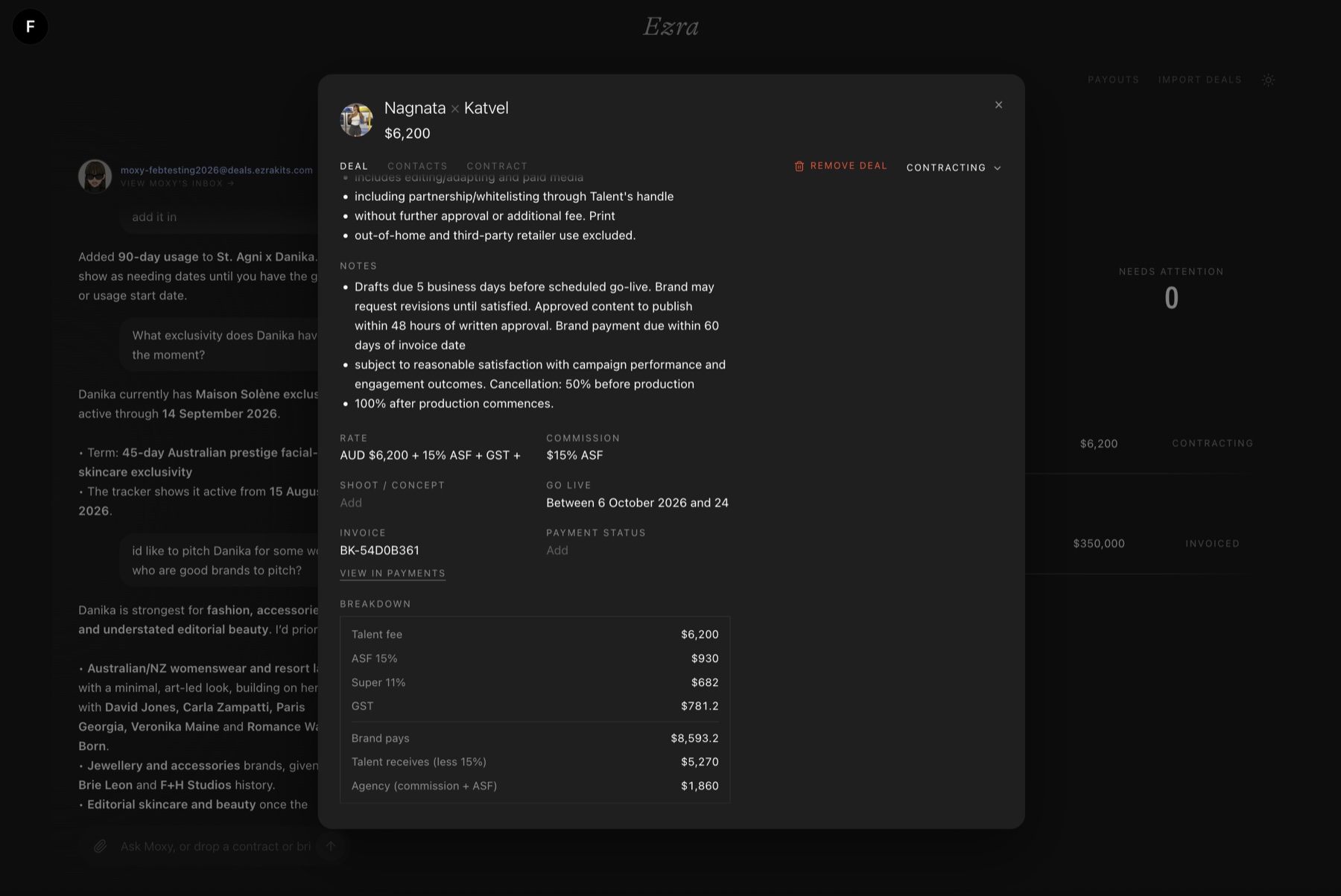Image resolution: width=1341 pixels, height=896 pixels.
Task: Click the Go Live date value
Action: tap(637, 503)
